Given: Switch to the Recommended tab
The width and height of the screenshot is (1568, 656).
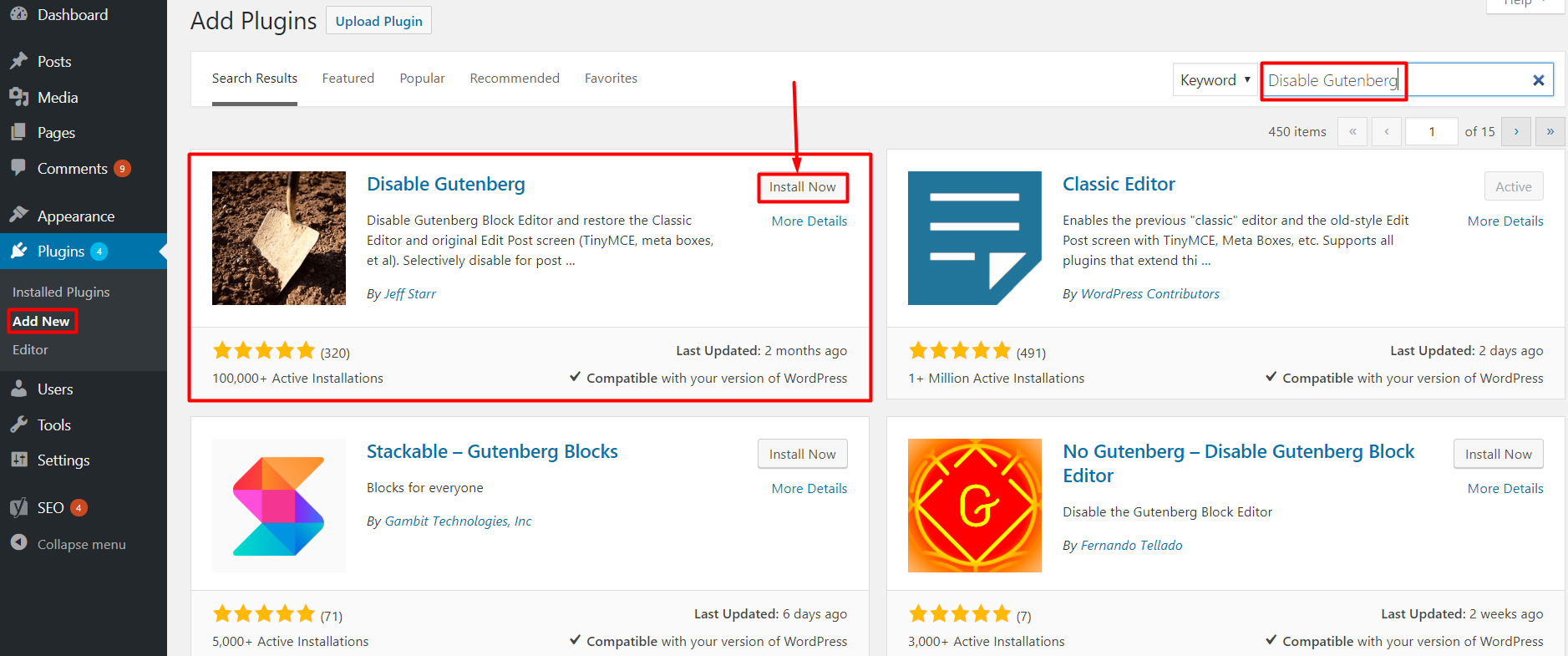Looking at the screenshot, I should [x=515, y=78].
